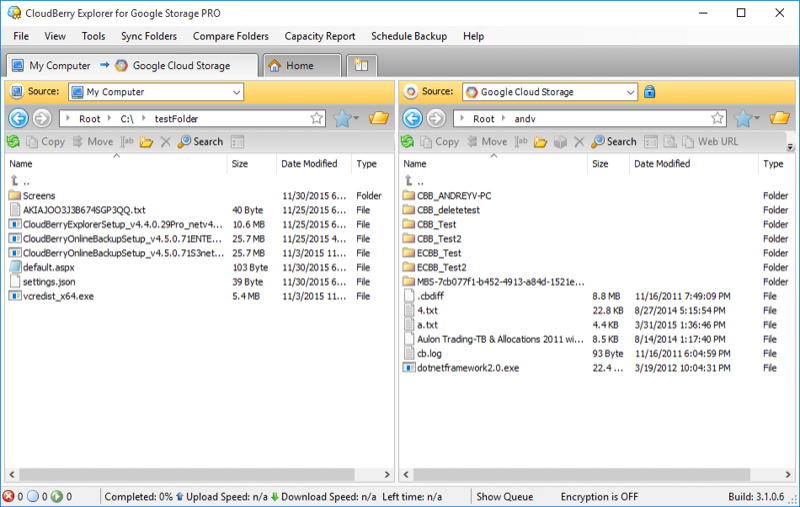The image size is (800, 507).
Task: Select the Screens folder
Action: coord(39,195)
